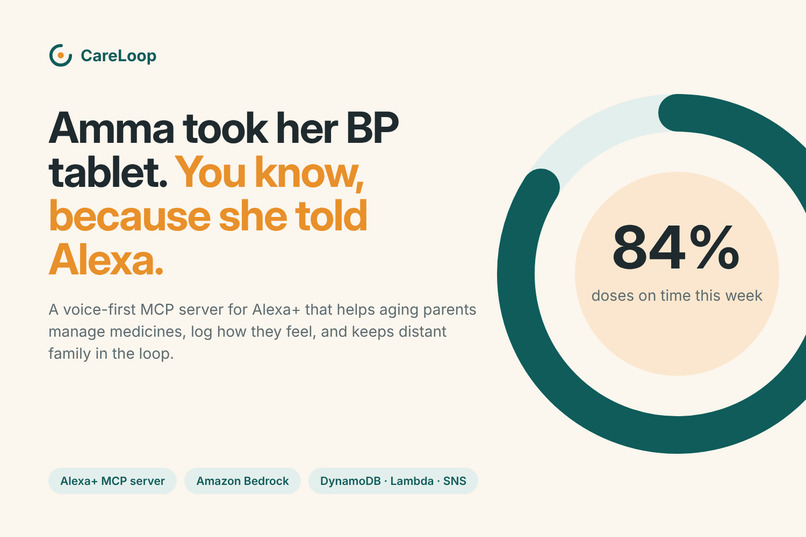
Task: Click the 'manage medicines, log how they feel' line
Action: (x=247, y=332)
